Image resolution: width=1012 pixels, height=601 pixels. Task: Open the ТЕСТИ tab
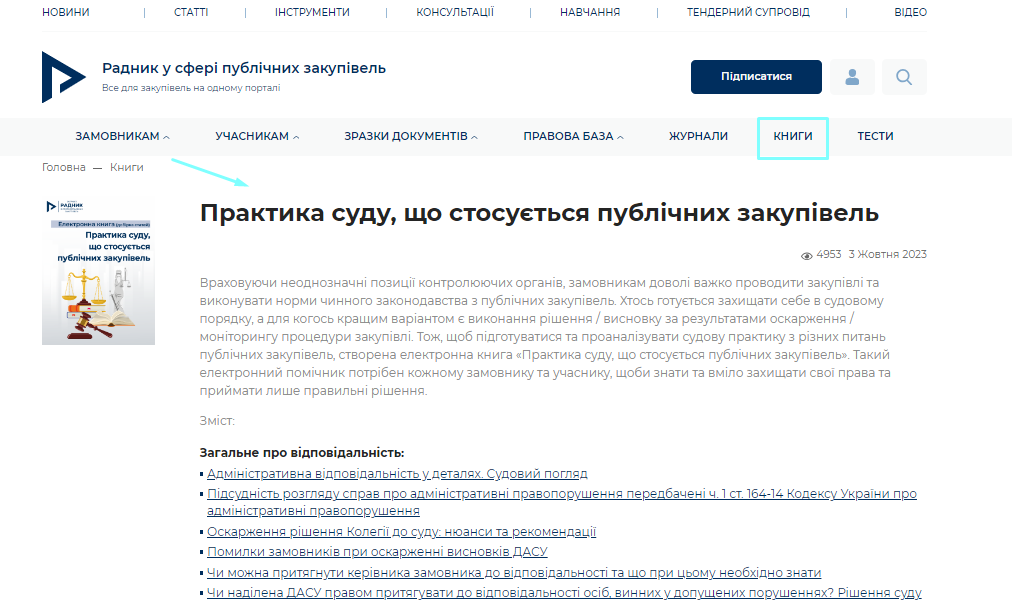pyautogui.click(x=874, y=136)
